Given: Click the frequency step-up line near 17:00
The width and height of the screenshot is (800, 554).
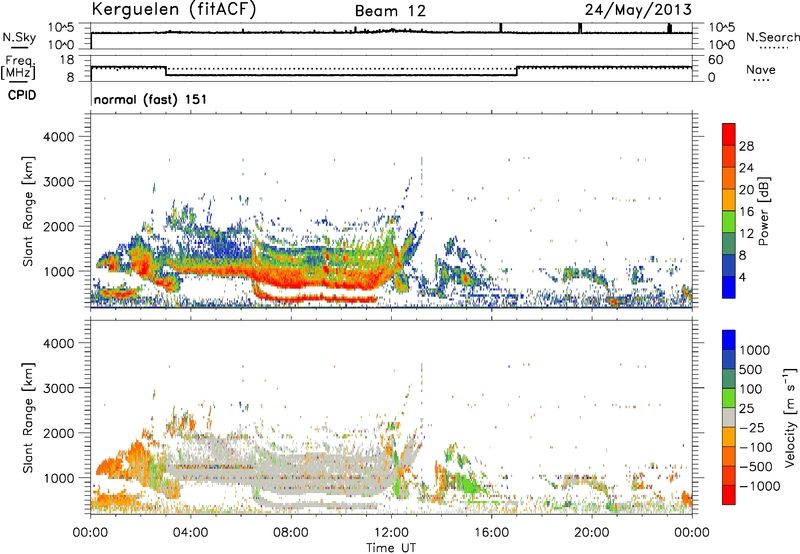Looking at the screenshot, I should [517, 71].
